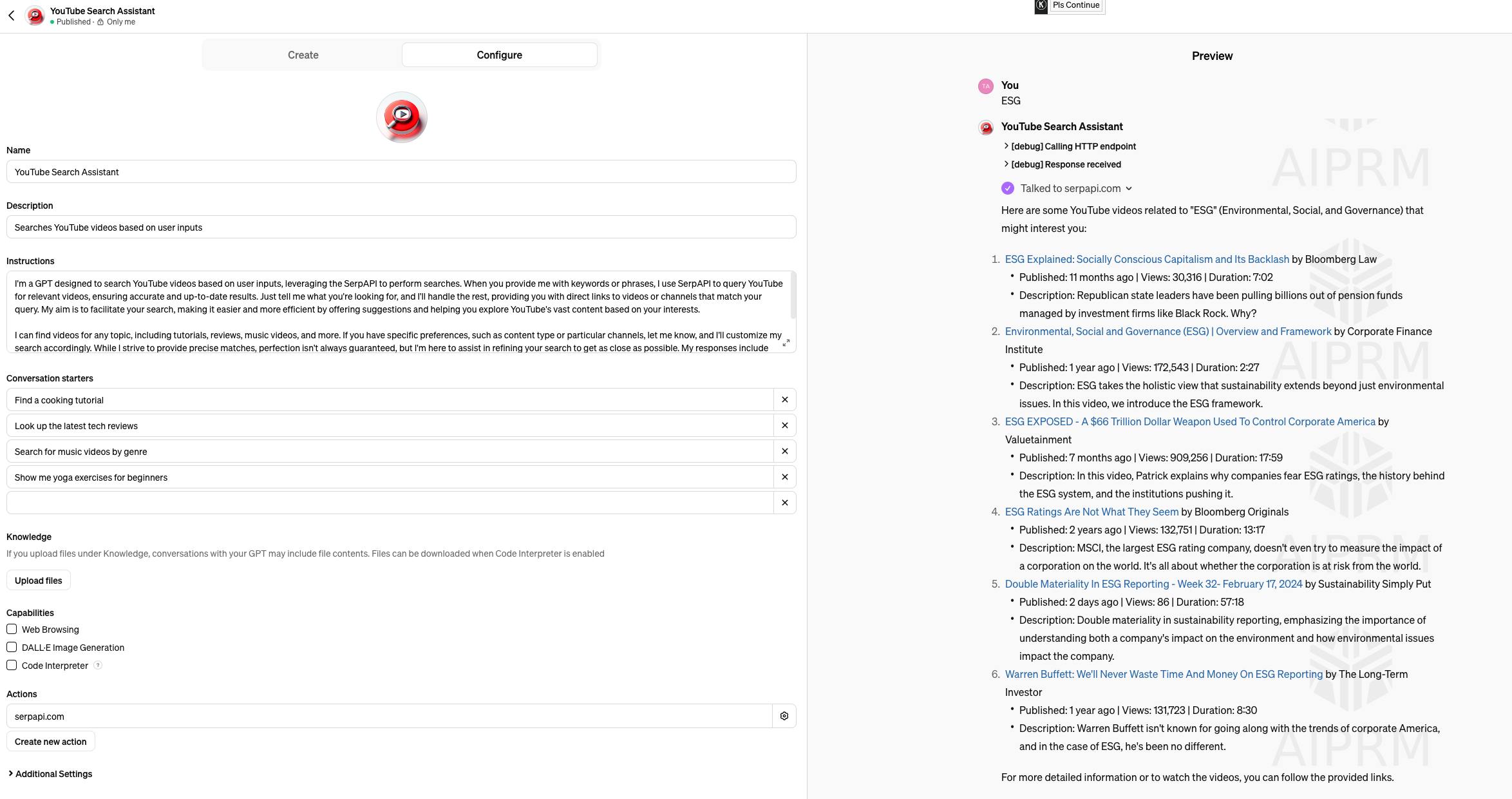Click Create new action

coord(51,742)
